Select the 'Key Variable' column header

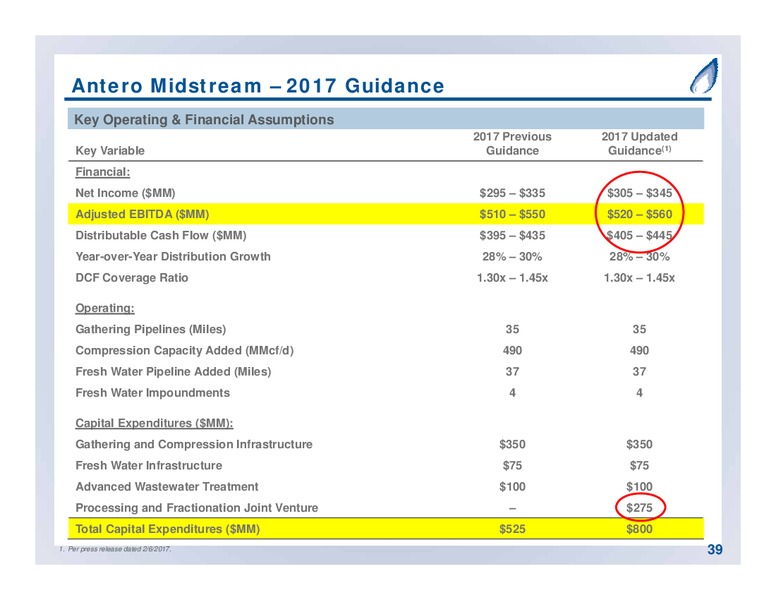click(110, 150)
